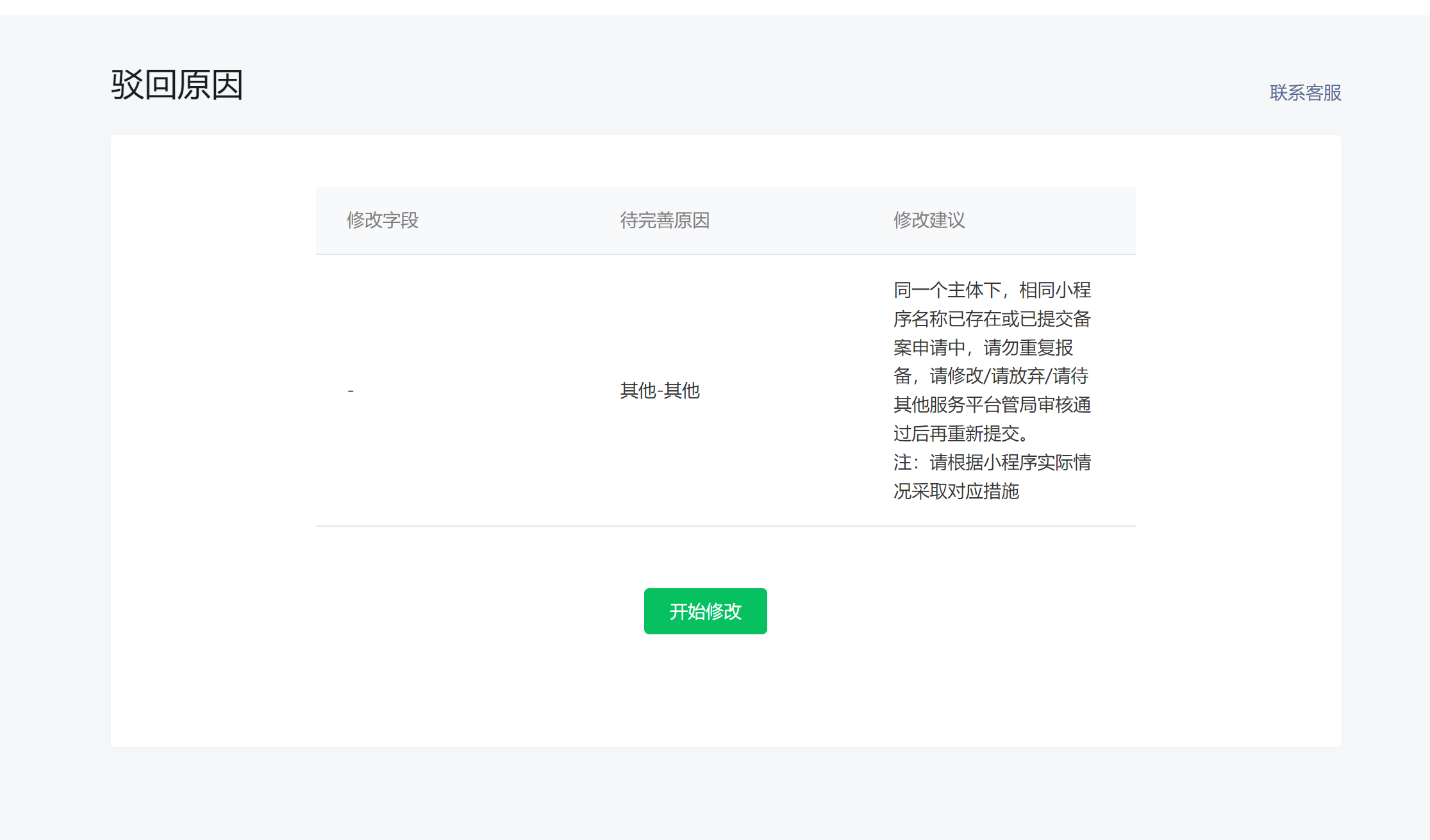
Task: Select the 修改字段 column header
Action: 383,220
